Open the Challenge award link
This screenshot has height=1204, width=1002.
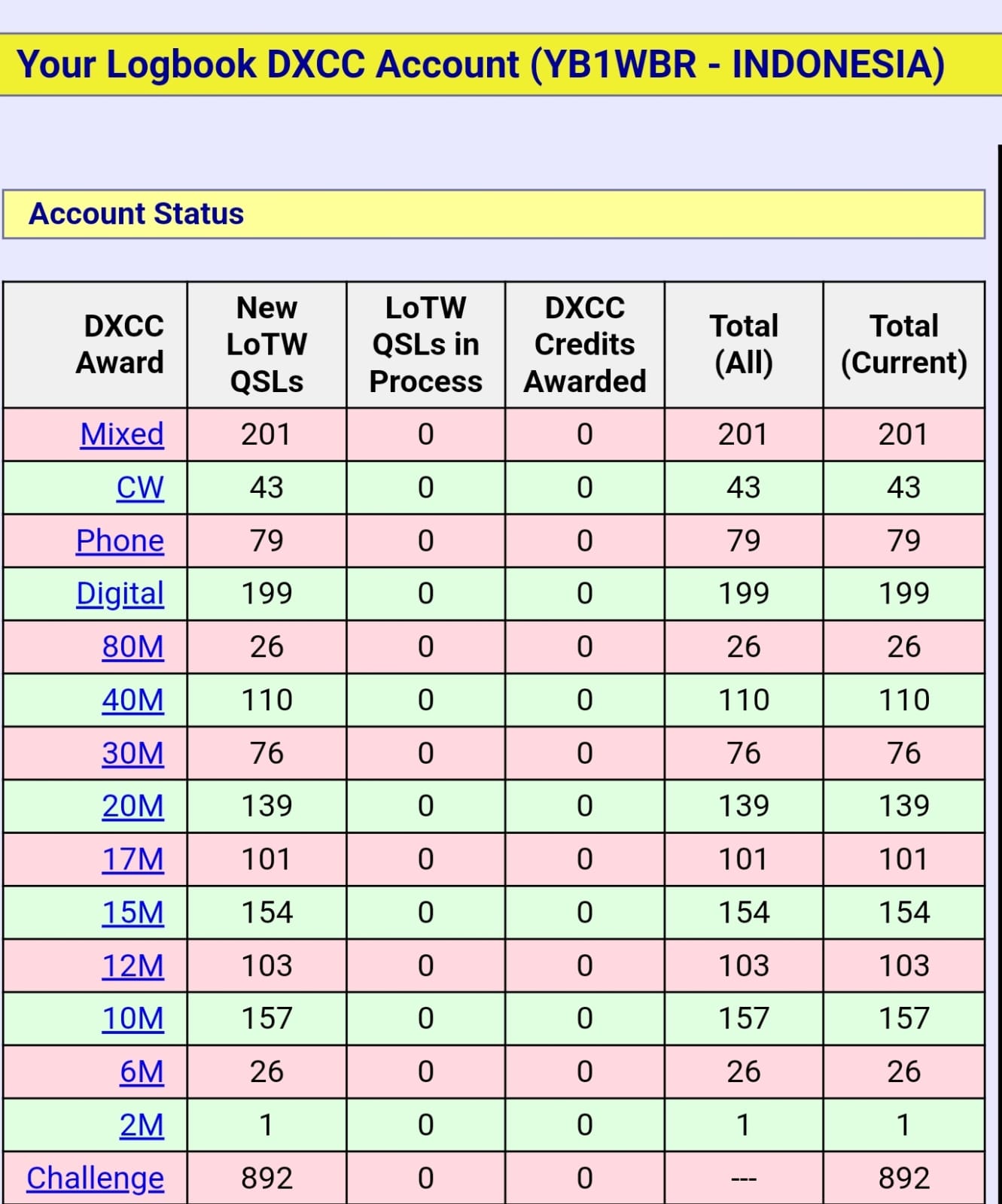click(95, 1178)
